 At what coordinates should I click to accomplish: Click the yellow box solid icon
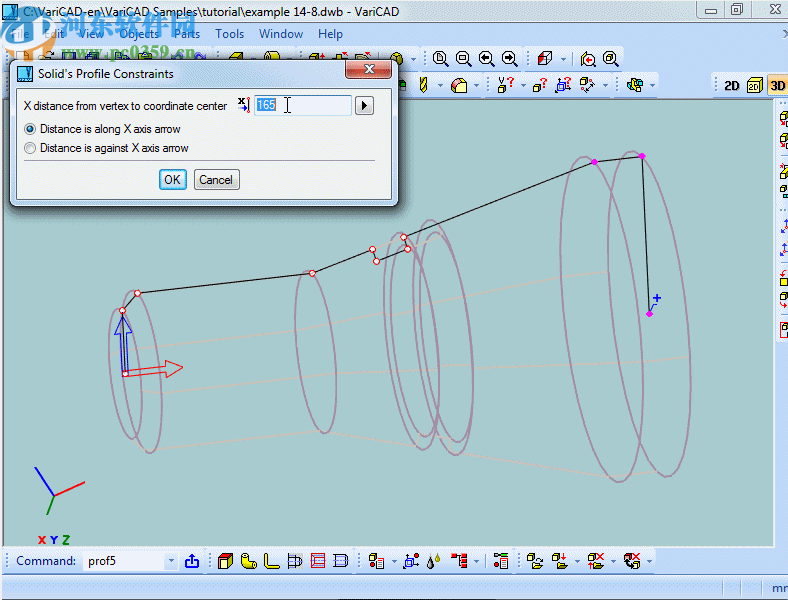tap(225, 561)
